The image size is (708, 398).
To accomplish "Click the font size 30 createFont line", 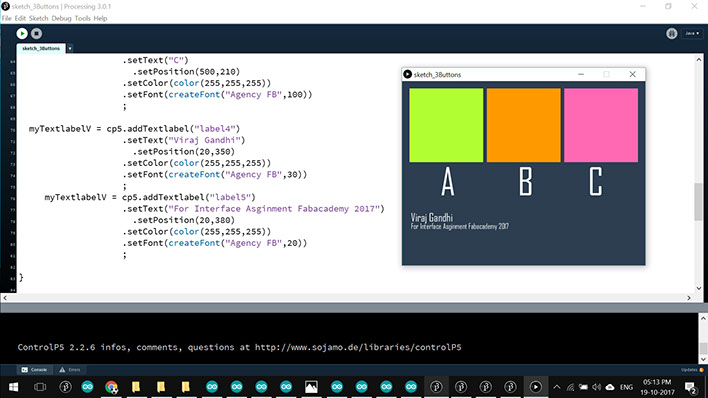I will coord(214,174).
